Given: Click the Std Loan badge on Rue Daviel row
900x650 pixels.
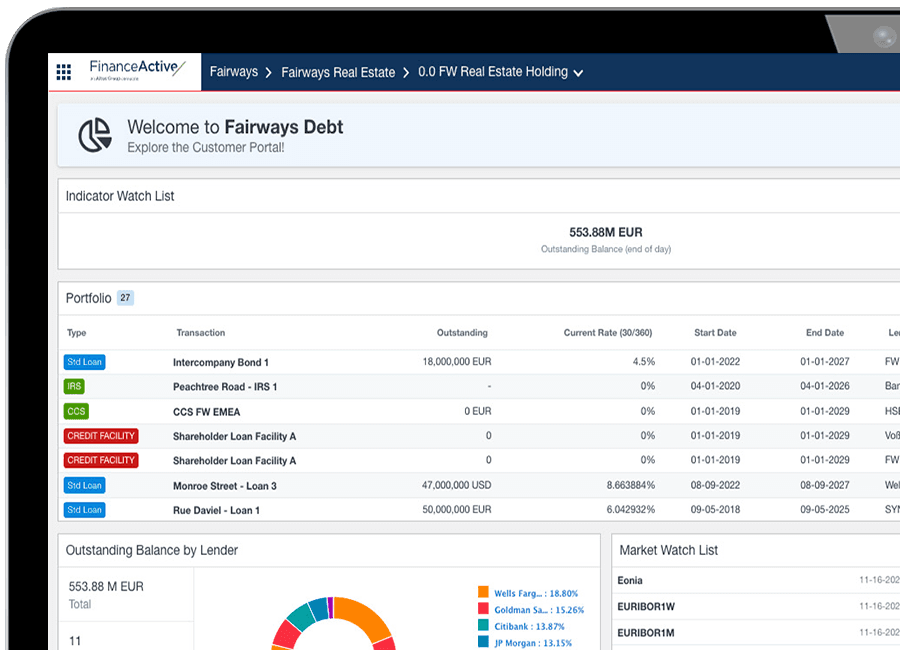Looking at the screenshot, I should click(x=84, y=509).
